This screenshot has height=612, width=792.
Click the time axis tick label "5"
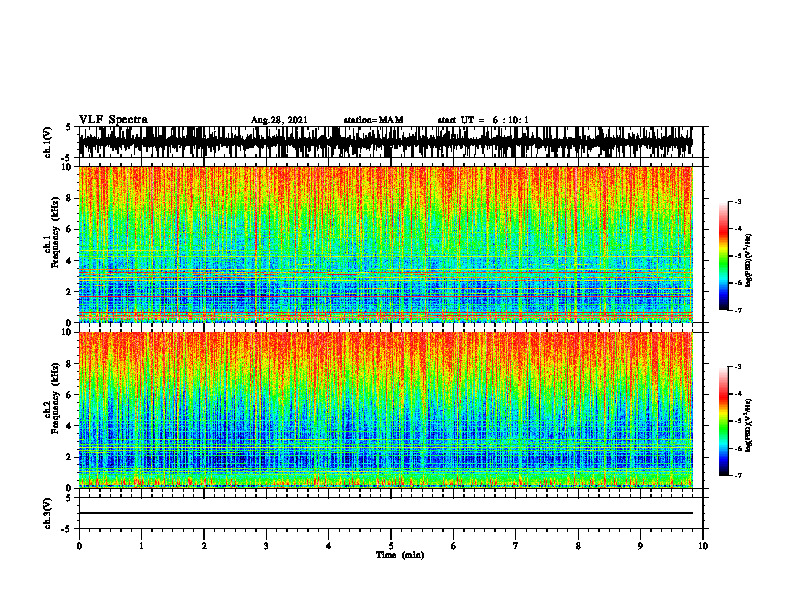pos(391,546)
